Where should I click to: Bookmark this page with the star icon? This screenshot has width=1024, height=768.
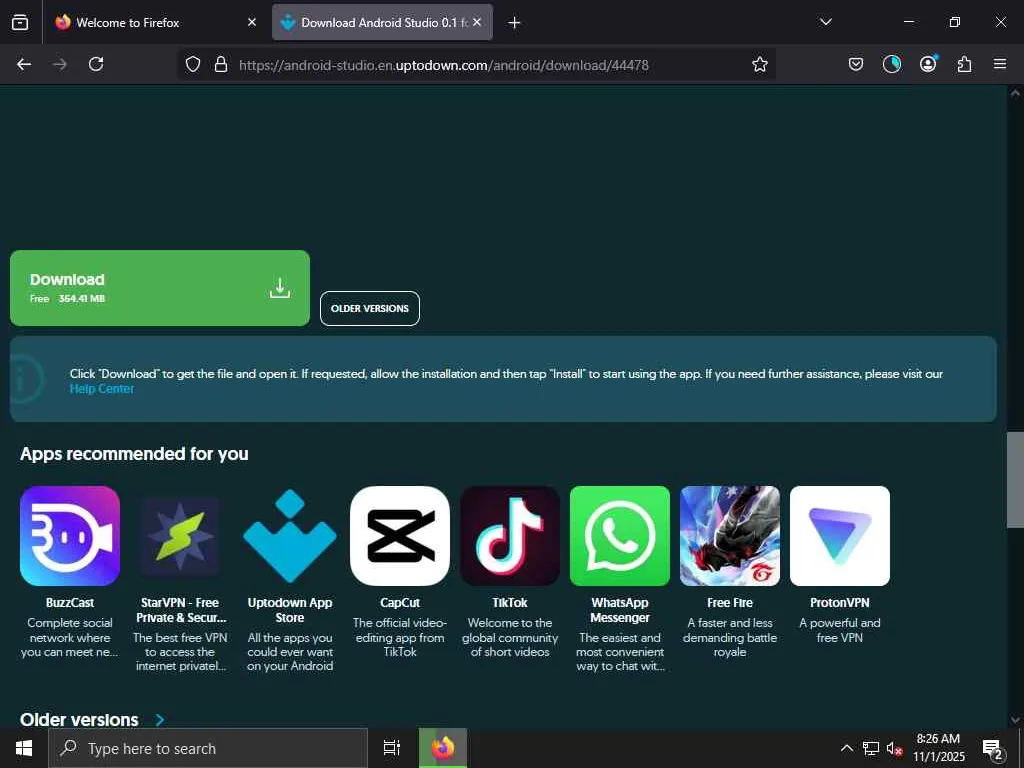(760, 64)
